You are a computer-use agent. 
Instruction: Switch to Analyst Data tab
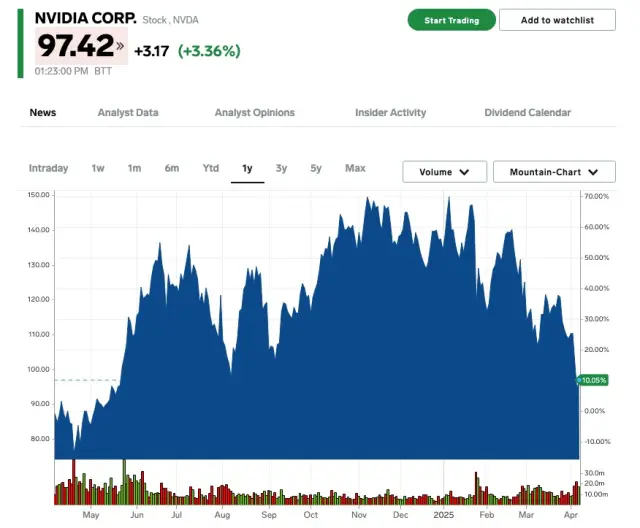point(128,113)
